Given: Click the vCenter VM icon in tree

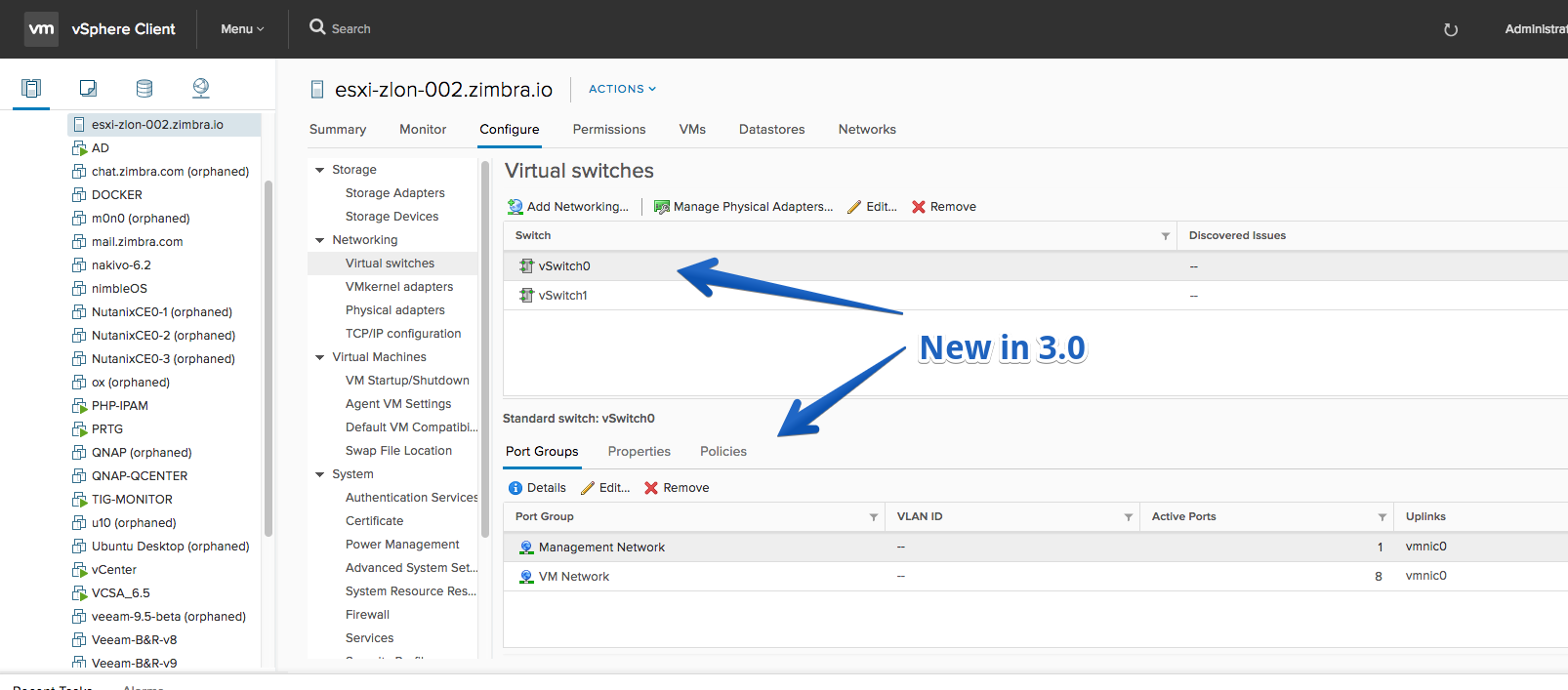Looking at the screenshot, I should 80,570.
